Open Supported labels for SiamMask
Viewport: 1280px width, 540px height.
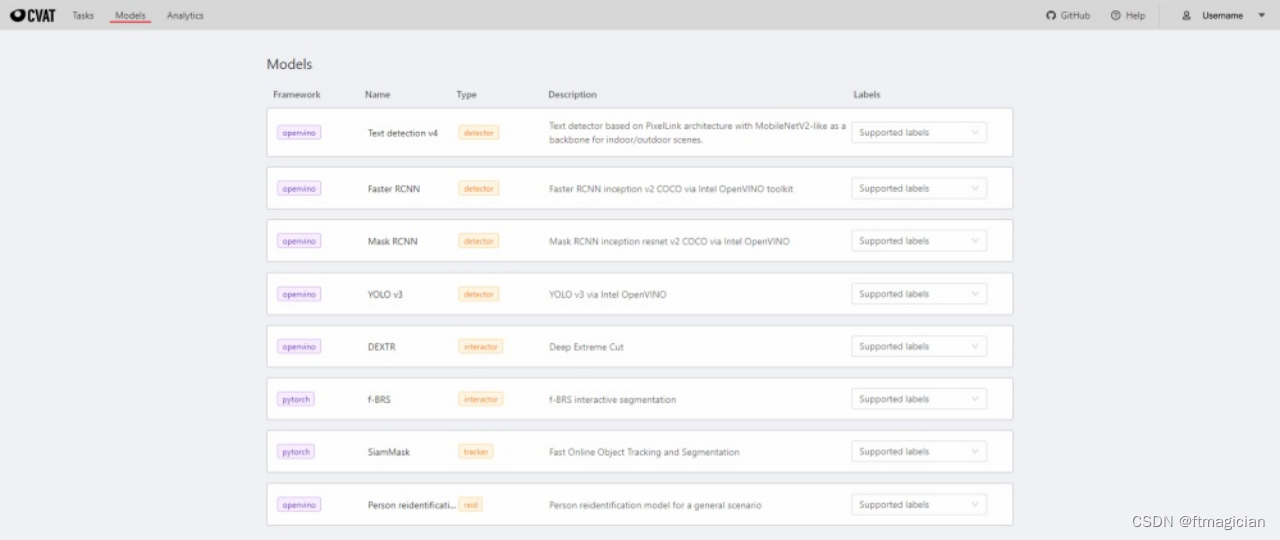(x=919, y=452)
